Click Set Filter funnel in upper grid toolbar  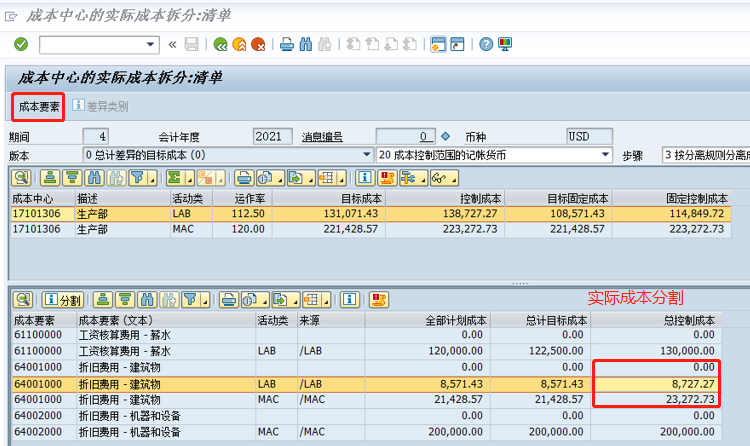[138, 178]
